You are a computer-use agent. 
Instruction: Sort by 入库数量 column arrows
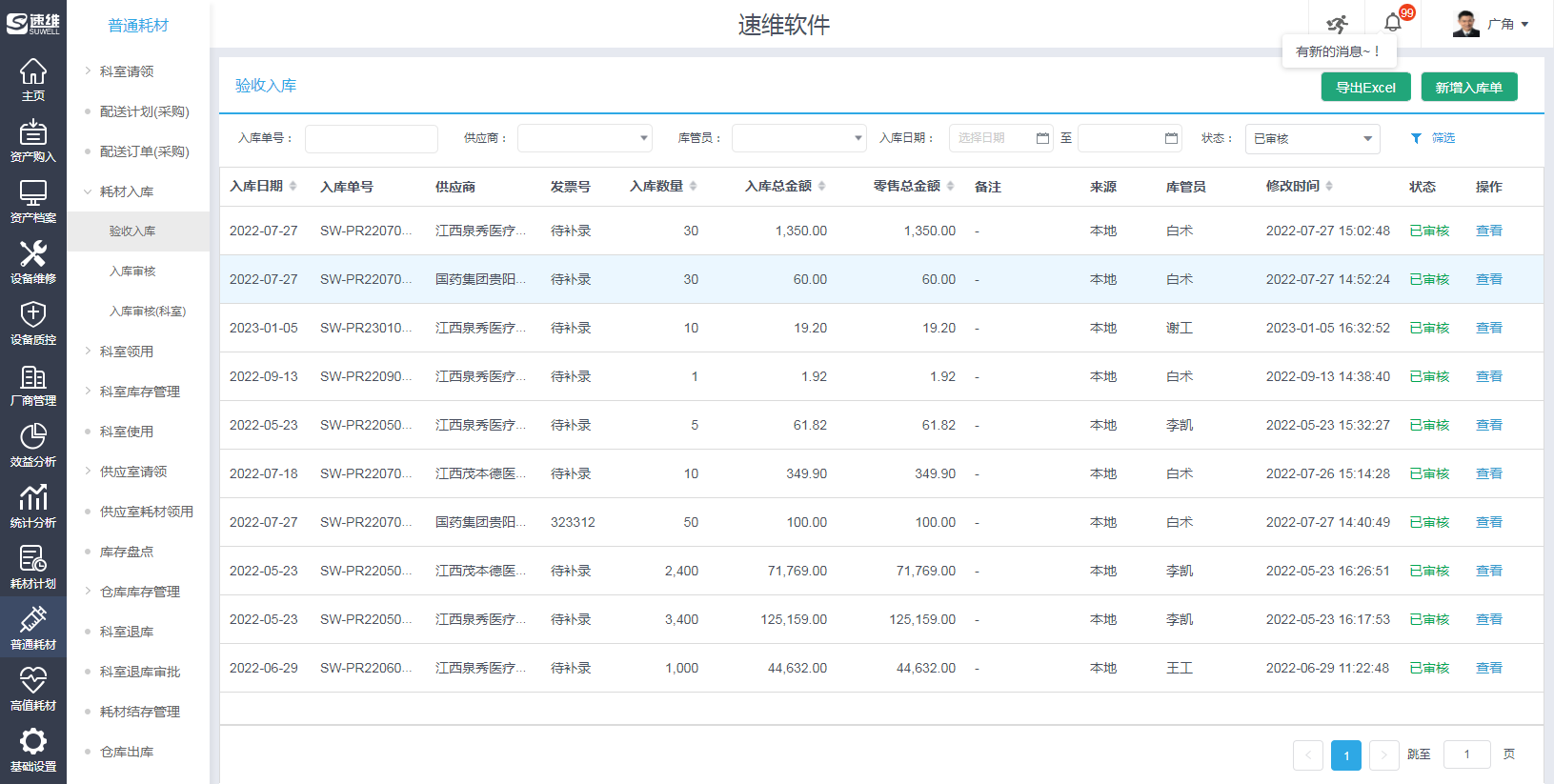[693, 186]
